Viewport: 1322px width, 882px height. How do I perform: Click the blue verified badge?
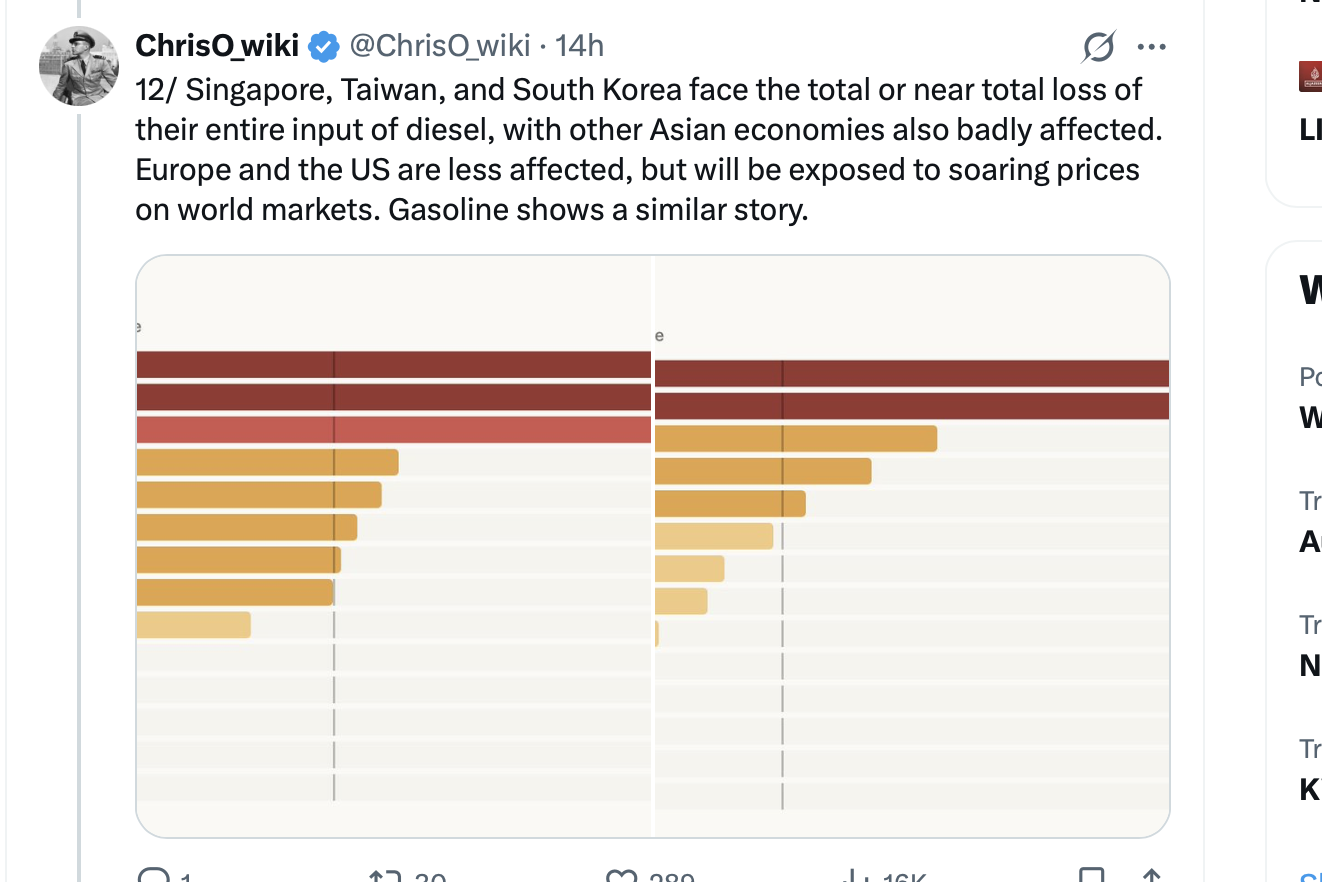click(322, 46)
